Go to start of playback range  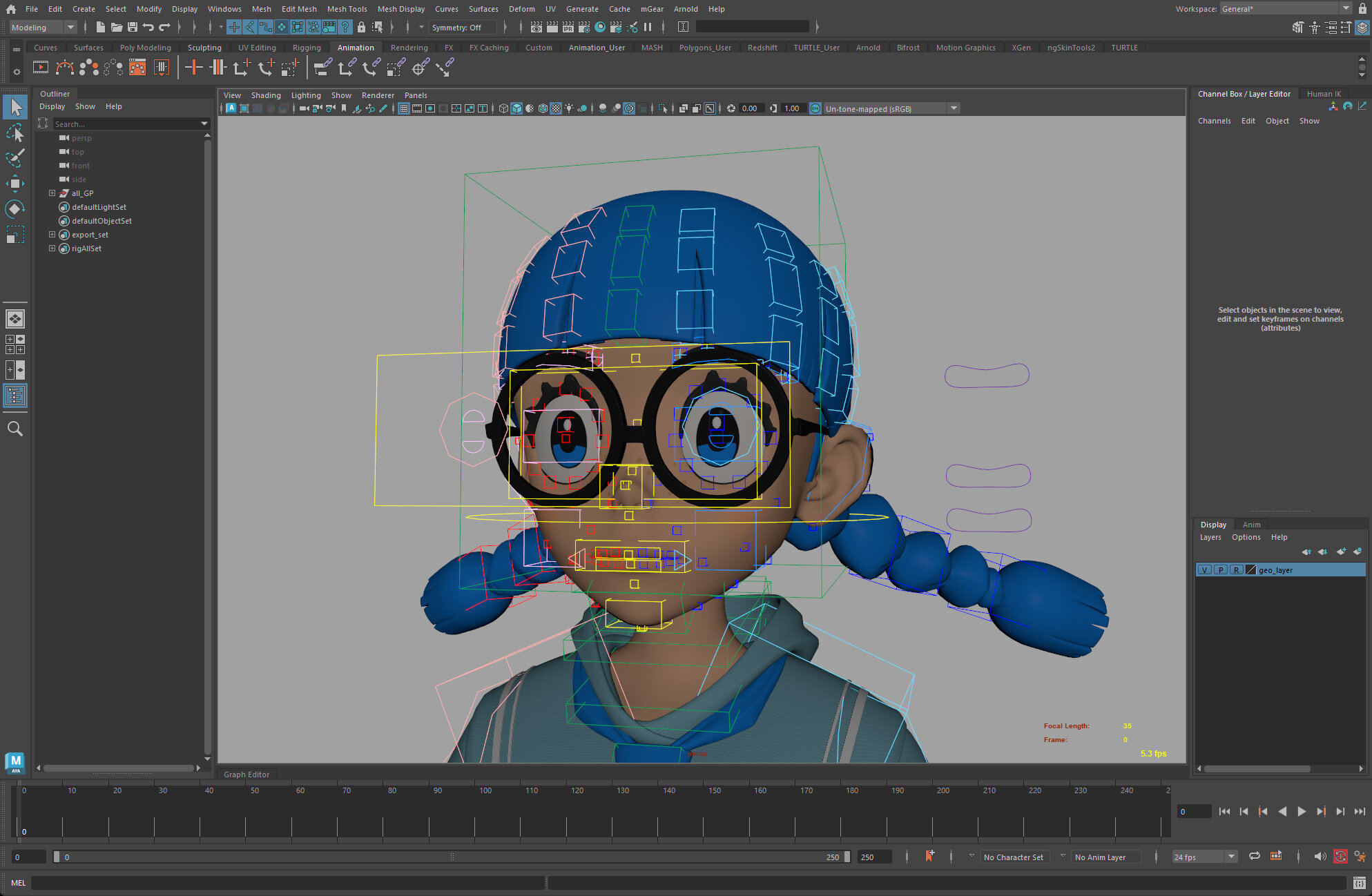(x=1224, y=812)
